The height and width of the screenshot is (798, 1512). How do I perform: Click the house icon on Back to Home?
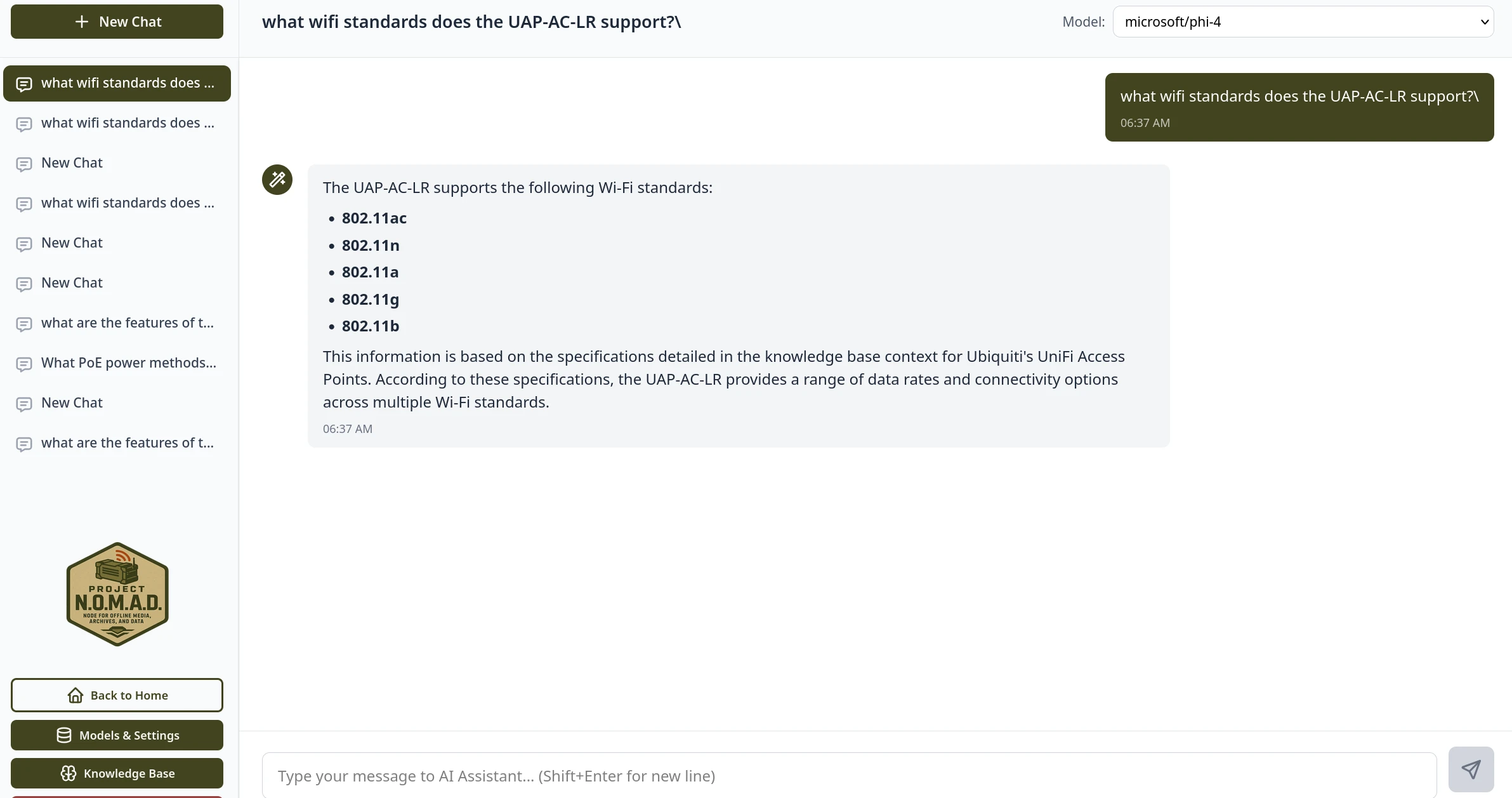(x=76, y=695)
